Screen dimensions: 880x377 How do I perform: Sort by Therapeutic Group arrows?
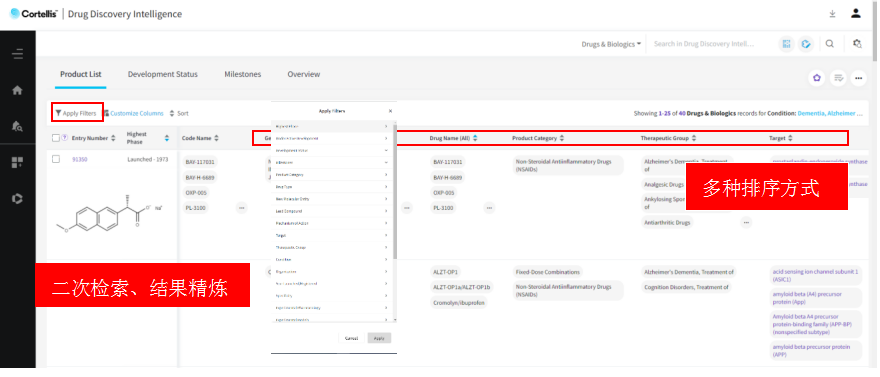click(x=694, y=138)
